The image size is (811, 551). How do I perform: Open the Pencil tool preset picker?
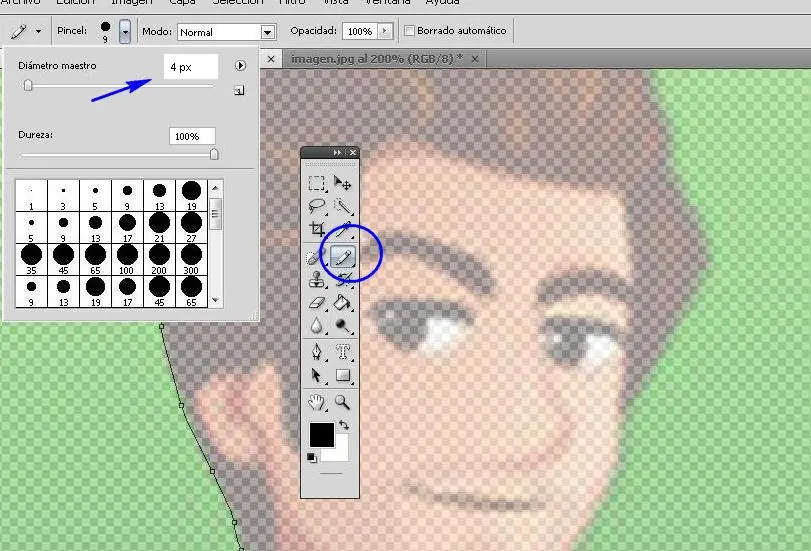(x=38, y=32)
